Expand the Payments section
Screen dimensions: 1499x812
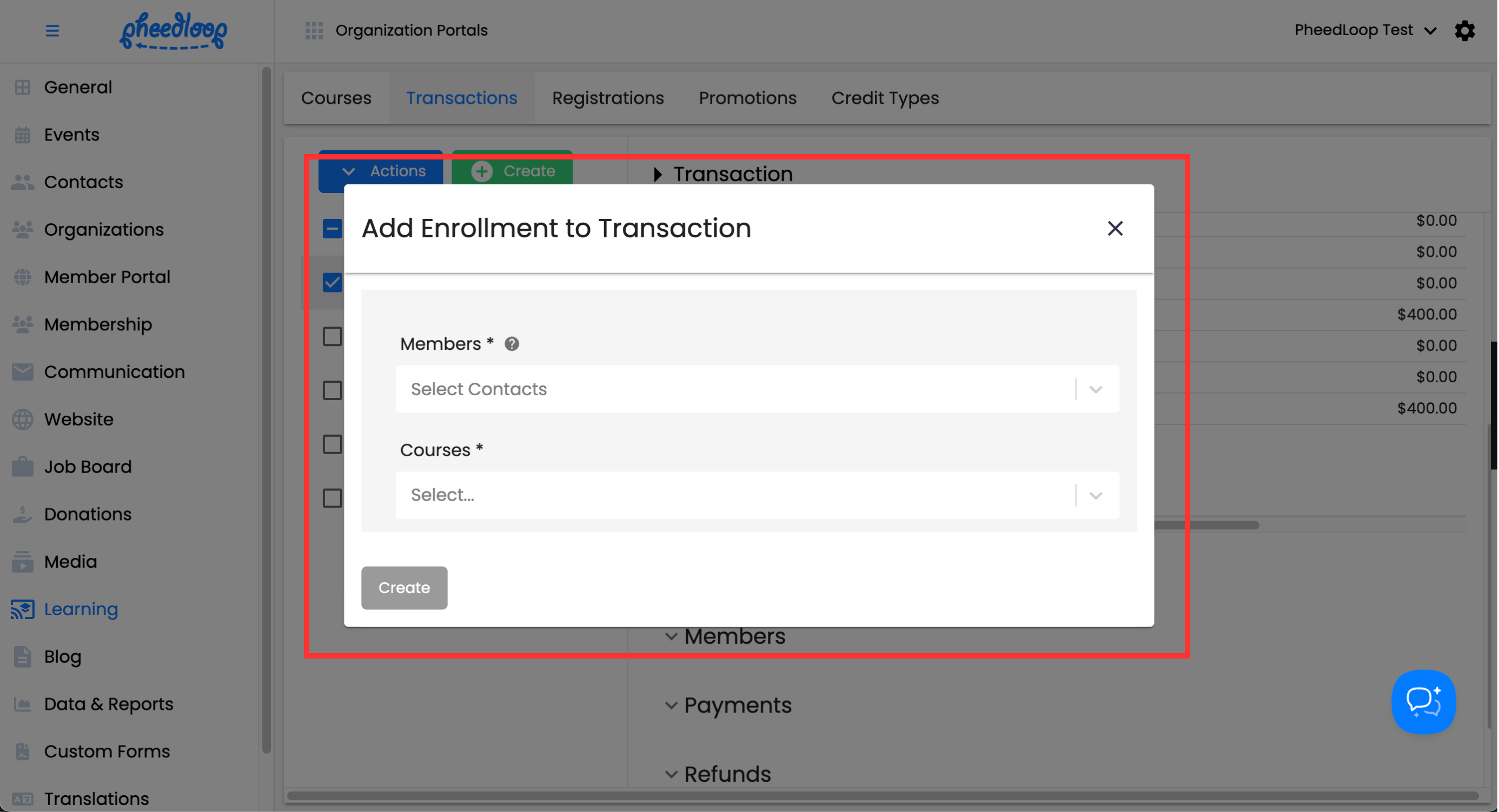click(x=737, y=705)
